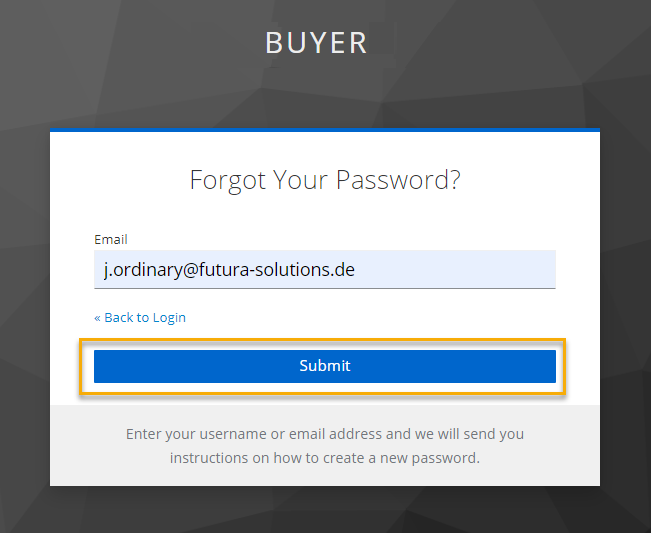The image size is (651, 533).
Task: Focus the Email input field
Action: [325, 270]
